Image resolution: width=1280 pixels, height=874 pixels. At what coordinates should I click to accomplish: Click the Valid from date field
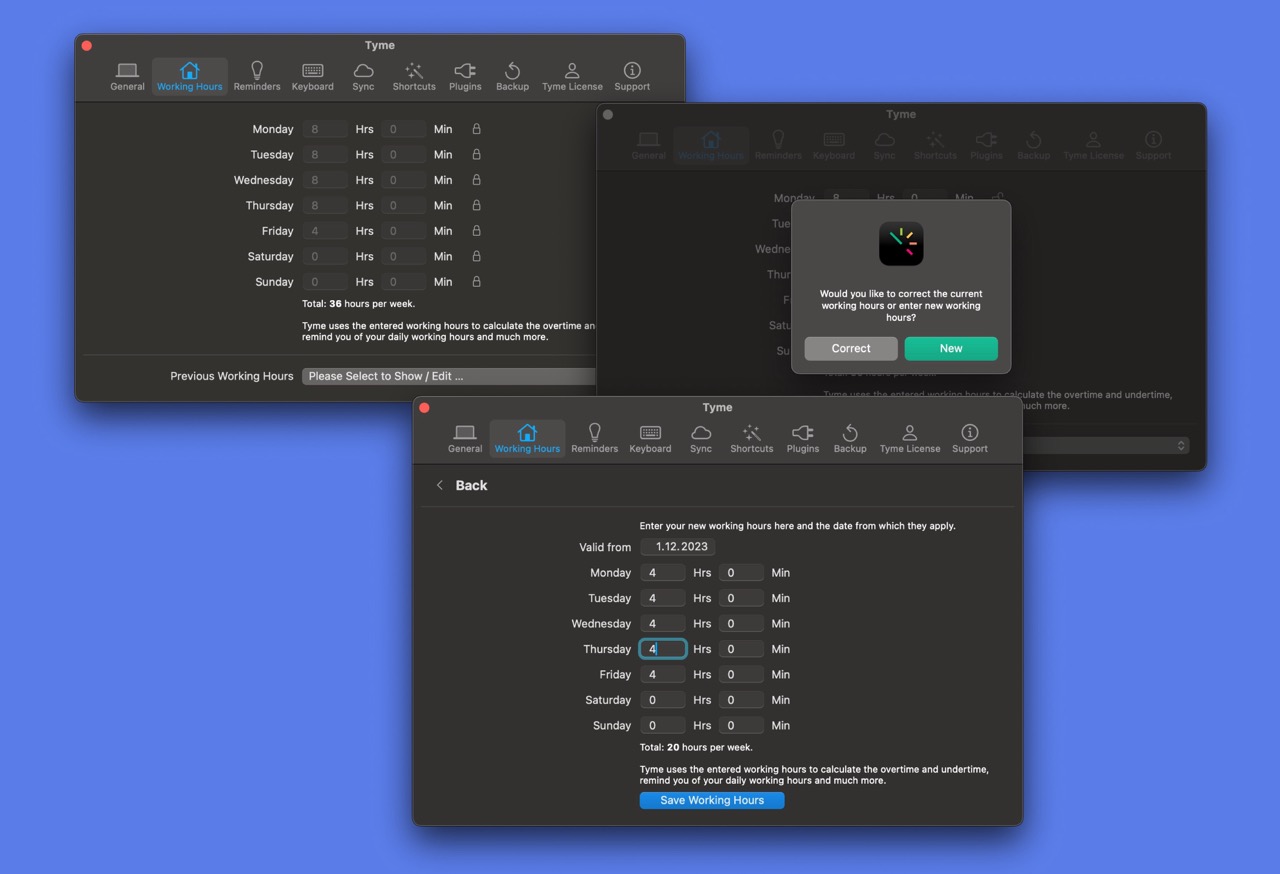point(678,547)
